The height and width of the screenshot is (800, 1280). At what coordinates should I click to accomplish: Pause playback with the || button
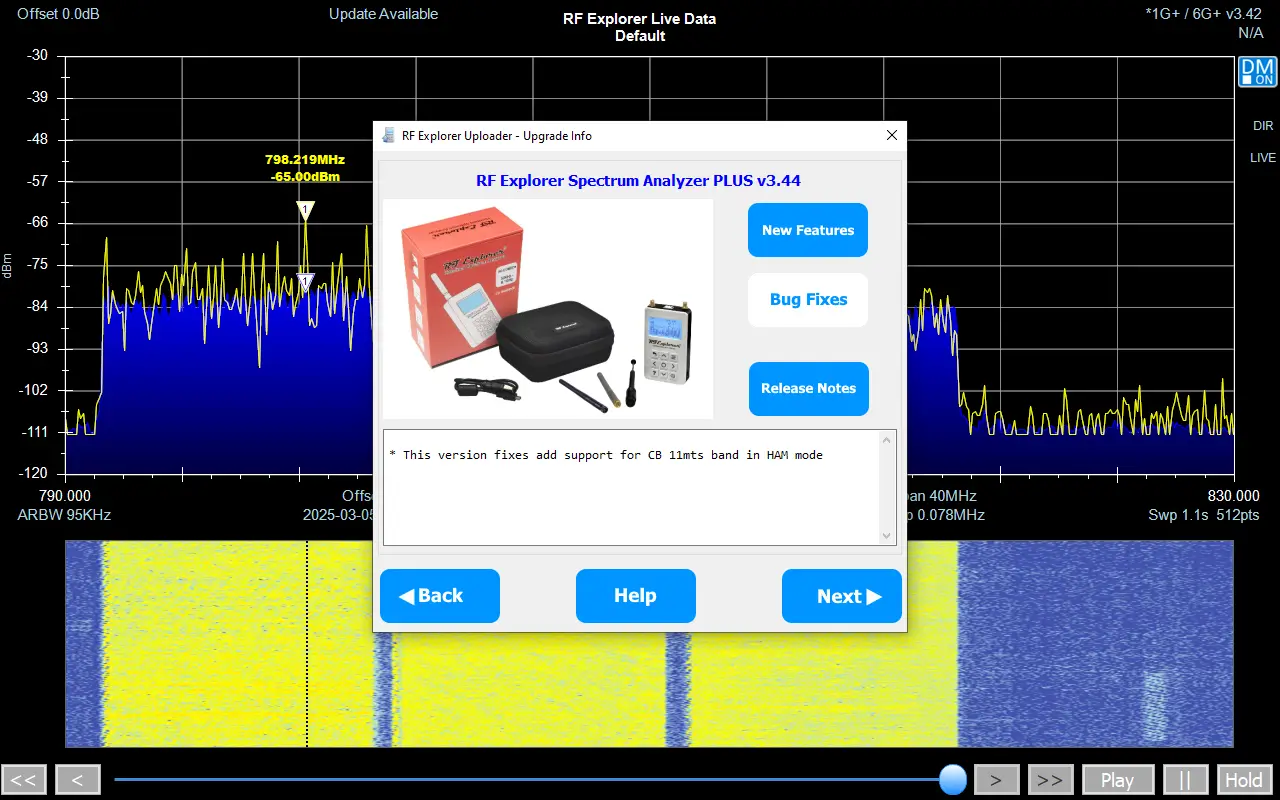tap(1186, 780)
